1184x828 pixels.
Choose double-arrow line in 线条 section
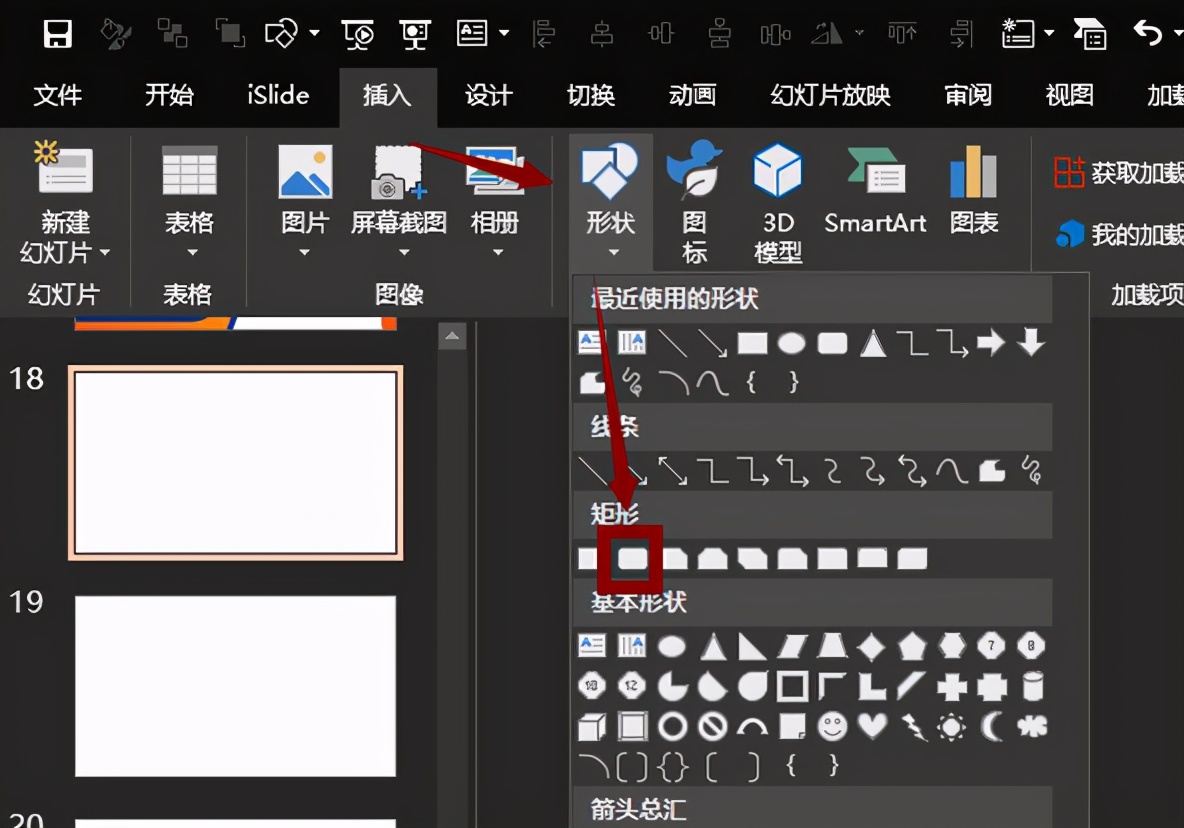pyautogui.click(x=672, y=471)
